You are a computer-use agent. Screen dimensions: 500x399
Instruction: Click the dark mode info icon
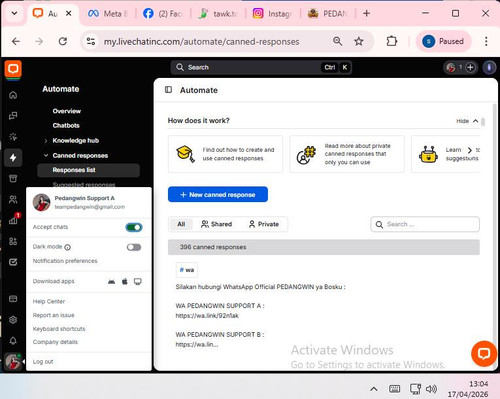tap(67, 247)
